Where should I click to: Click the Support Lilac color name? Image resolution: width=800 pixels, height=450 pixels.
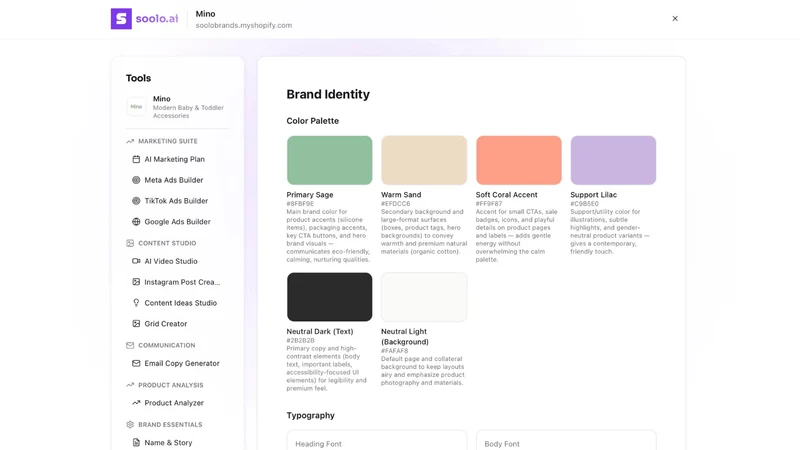593,195
